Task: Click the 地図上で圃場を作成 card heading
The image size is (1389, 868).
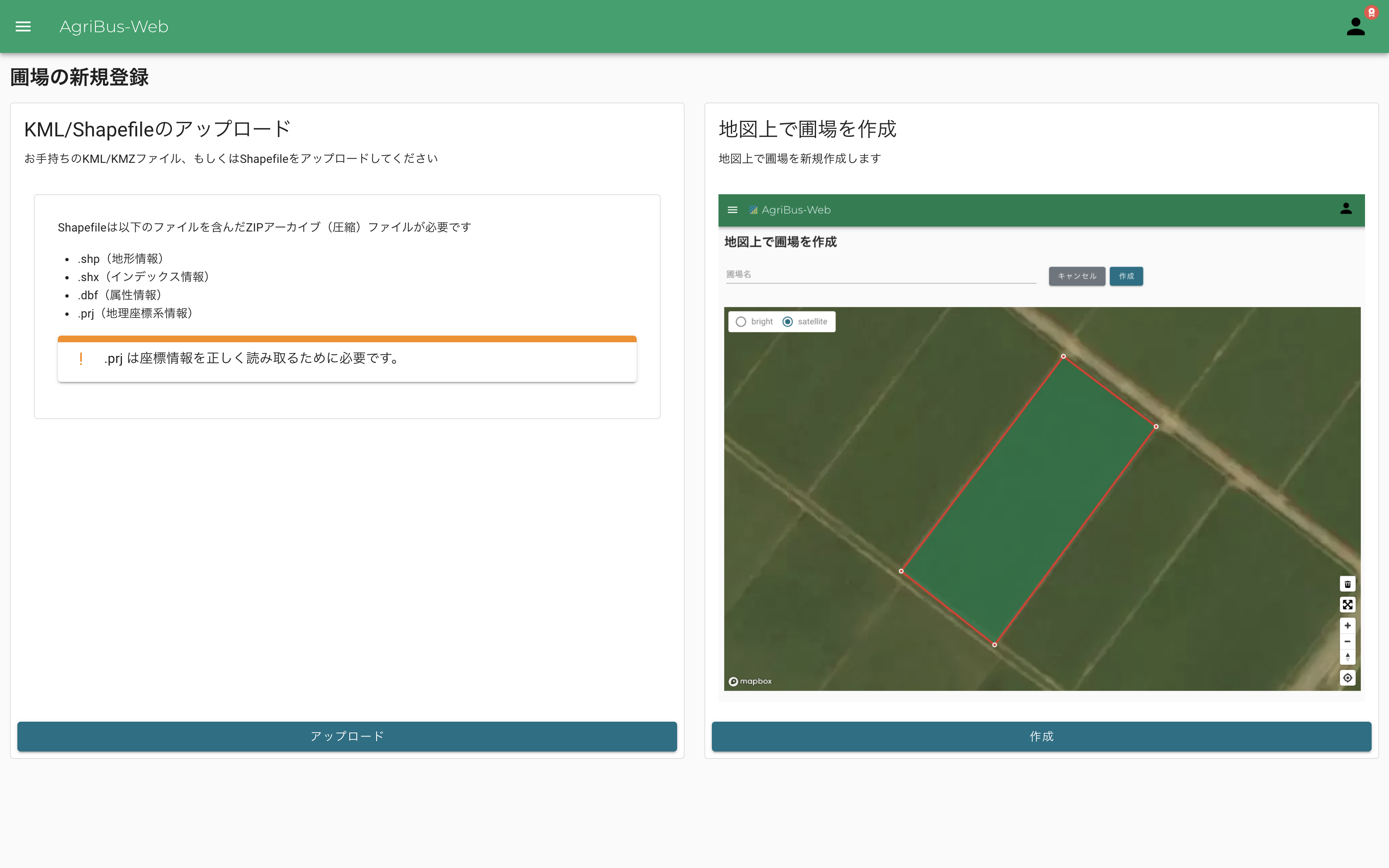Action: (x=807, y=129)
